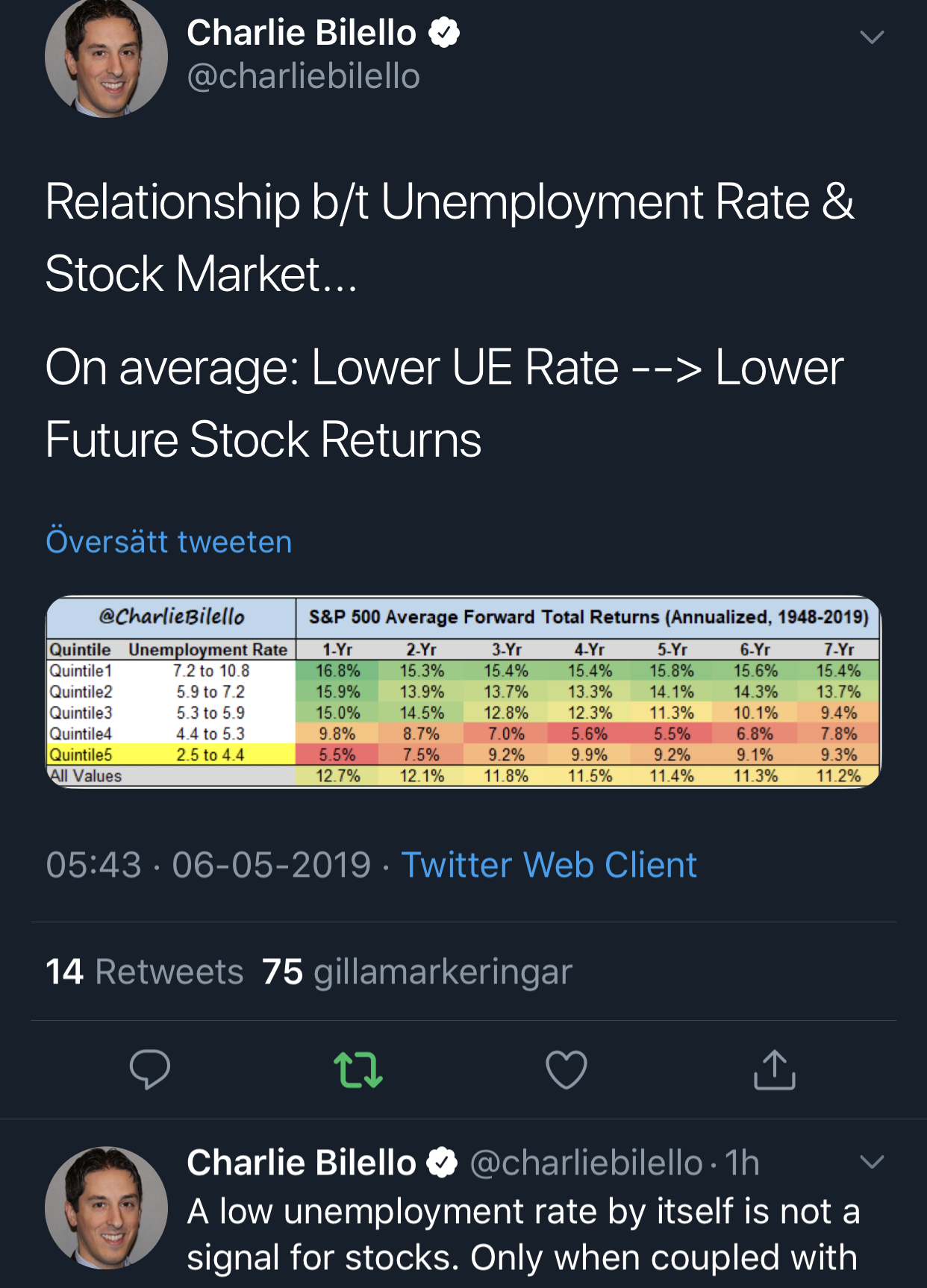Image resolution: width=927 pixels, height=1288 pixels.
Task: Tap the reply speech bubble icon
Action: point(149,1069)
